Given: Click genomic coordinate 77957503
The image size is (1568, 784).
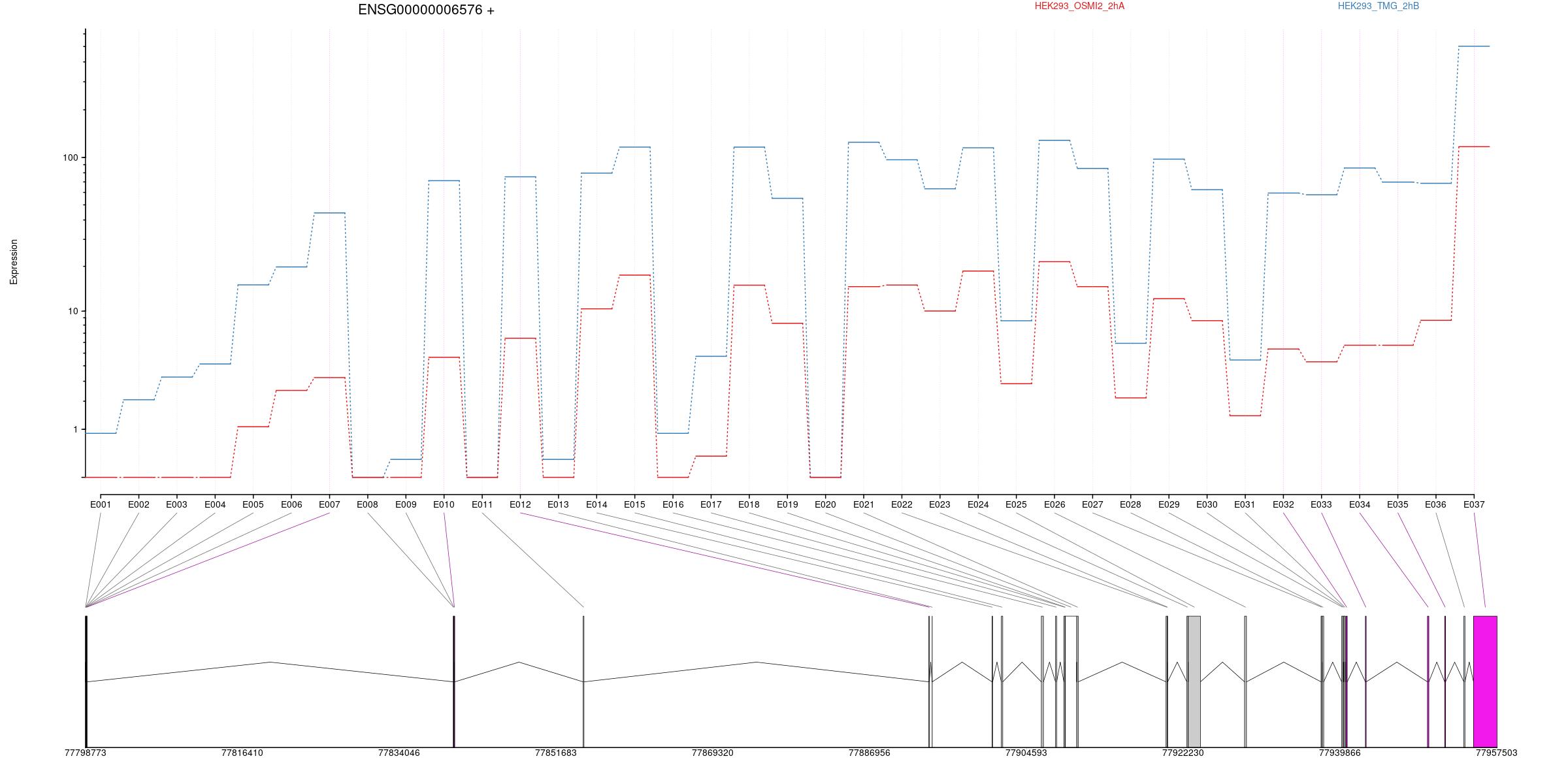Looking at the screenshot, I should tap(1496, 753).
